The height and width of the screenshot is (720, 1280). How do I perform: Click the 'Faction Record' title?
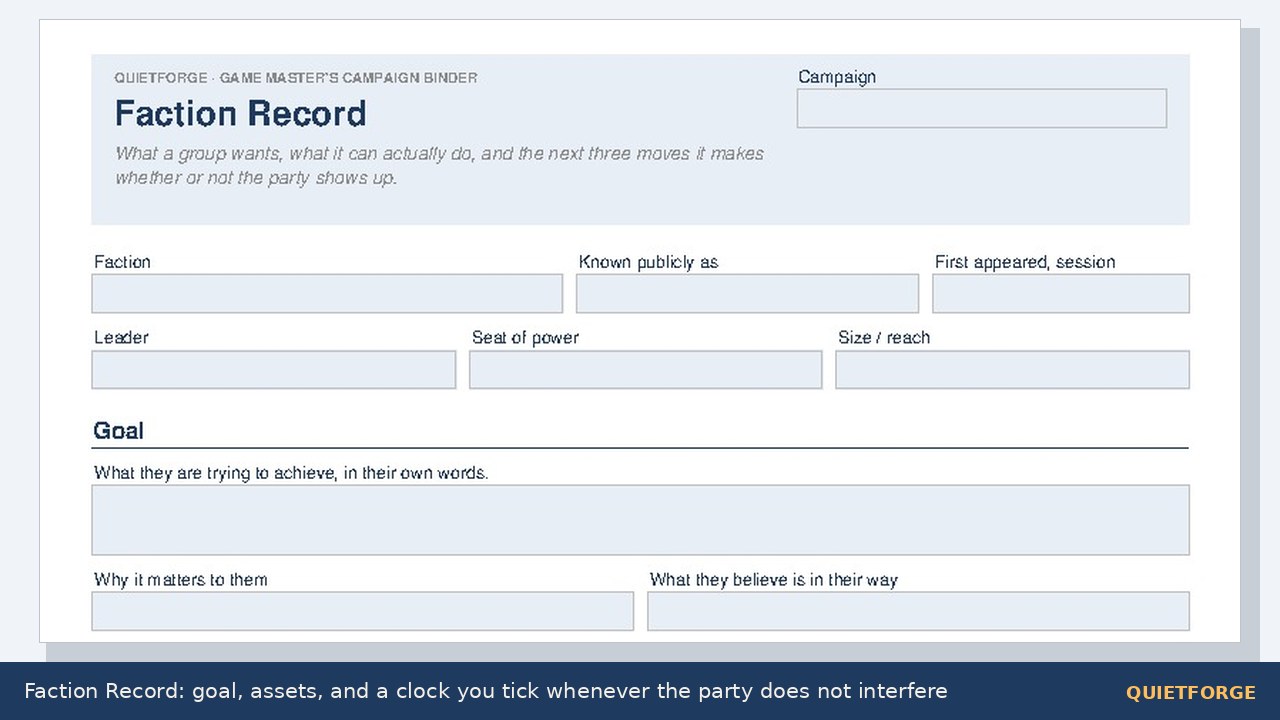tap(241, 113)
